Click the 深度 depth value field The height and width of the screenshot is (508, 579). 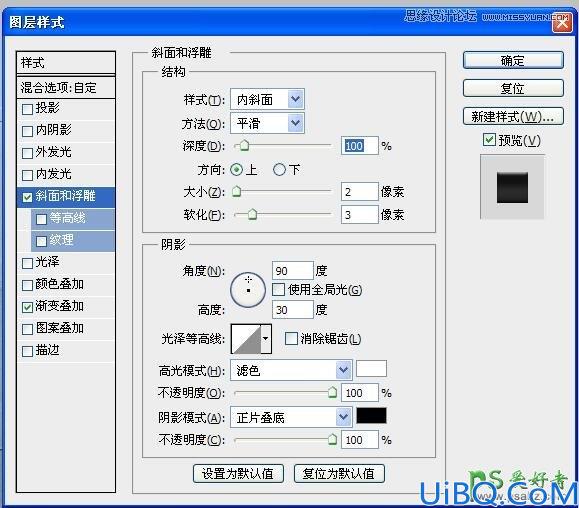coord(360,146)
